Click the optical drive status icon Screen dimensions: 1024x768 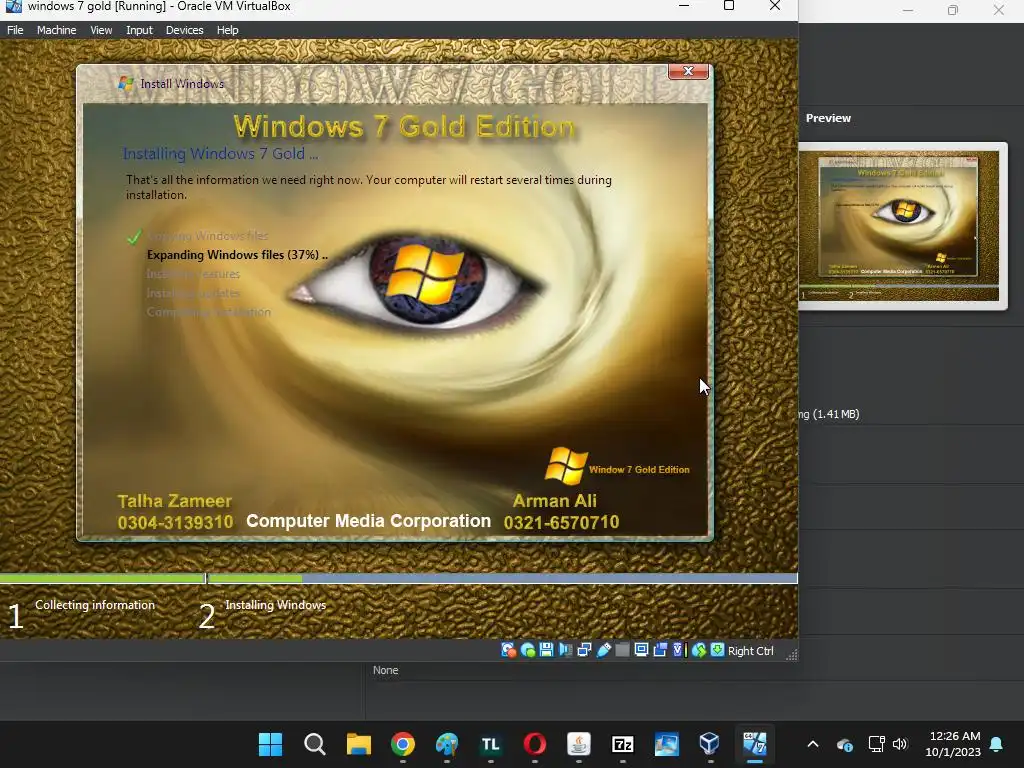click(x=528, y=650)
